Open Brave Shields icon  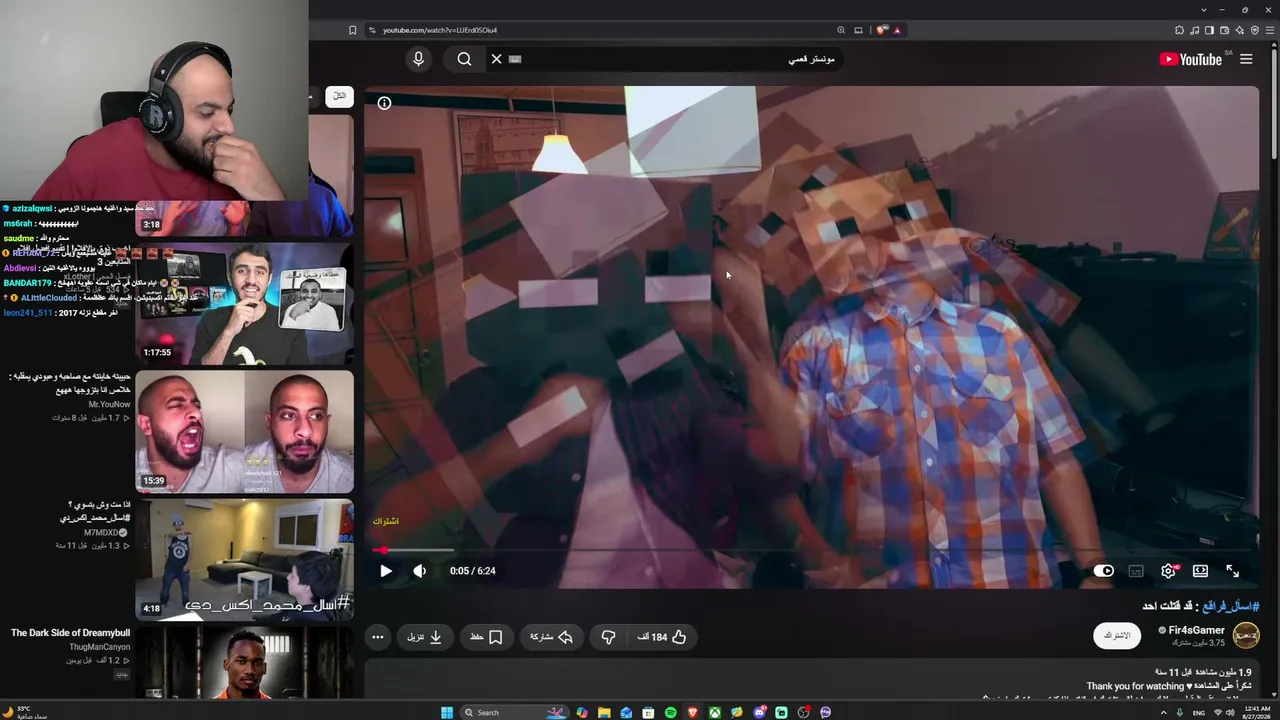881,30
